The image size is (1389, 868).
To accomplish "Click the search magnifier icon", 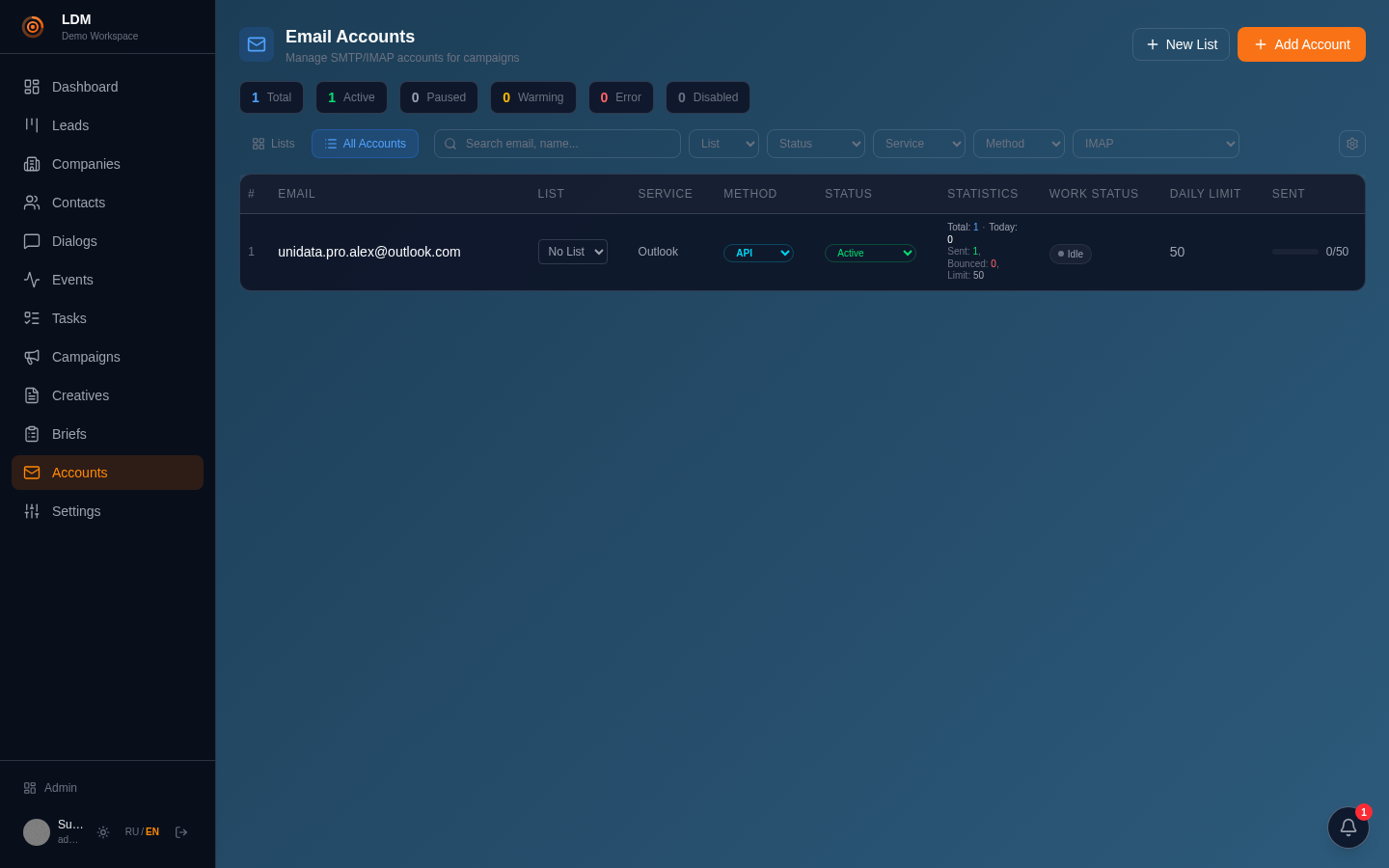I will 450,144.
